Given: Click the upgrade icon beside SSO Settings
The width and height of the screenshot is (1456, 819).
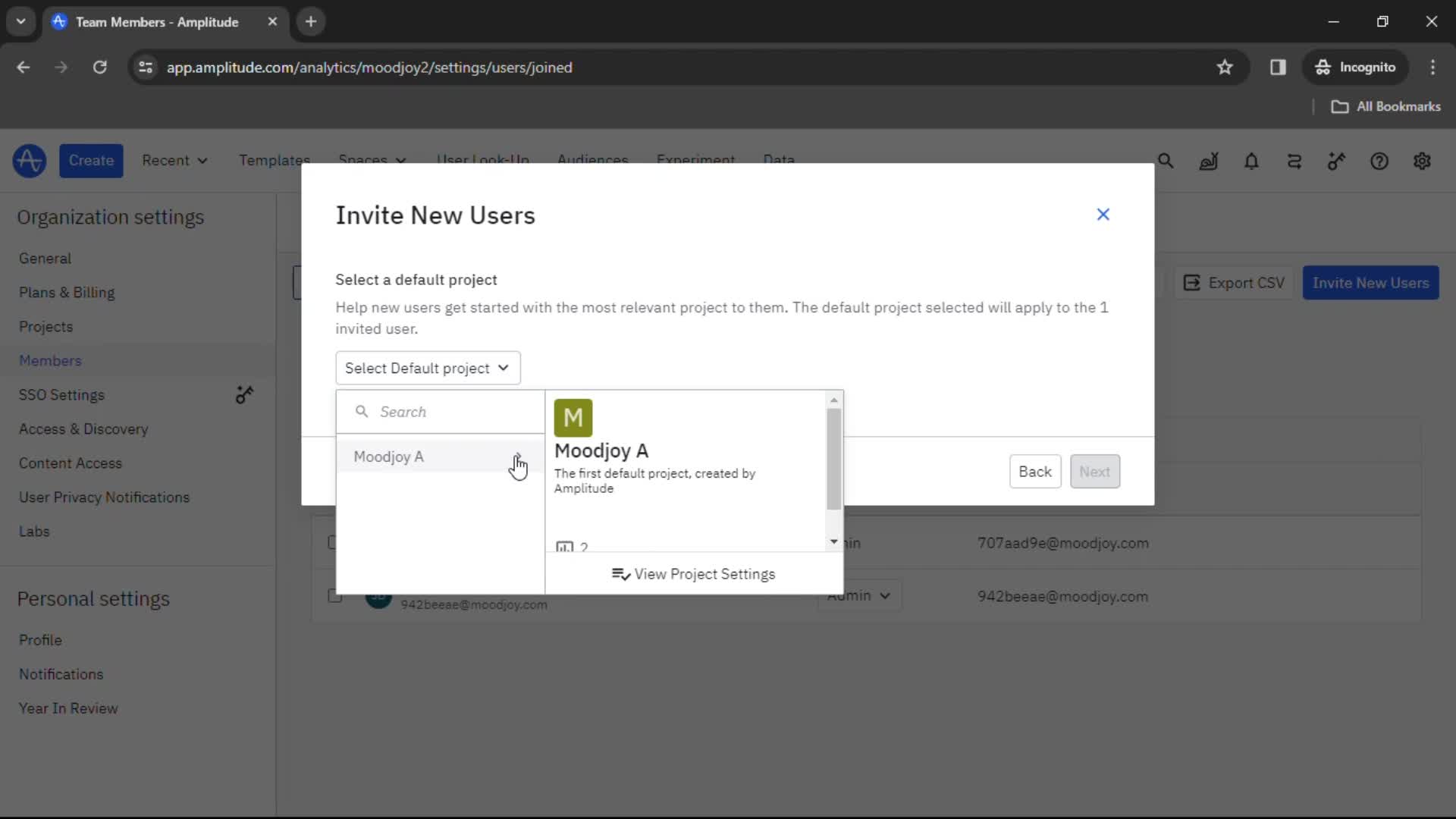Looking at the screenshot, I should [244, 394].
